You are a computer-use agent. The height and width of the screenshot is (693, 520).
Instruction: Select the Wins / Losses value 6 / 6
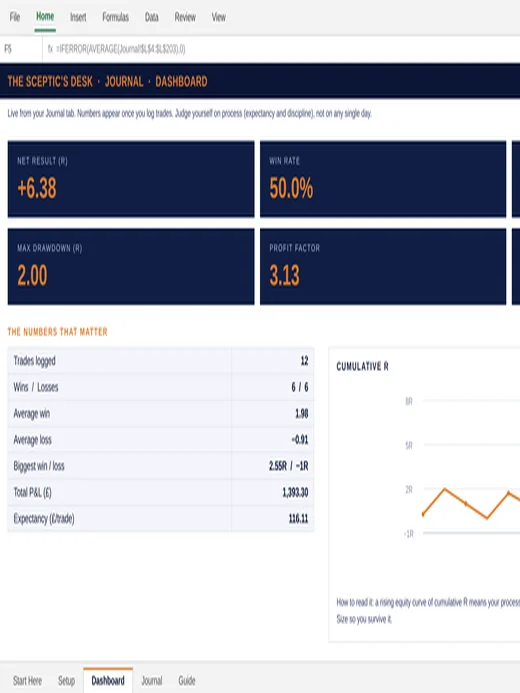300,387
